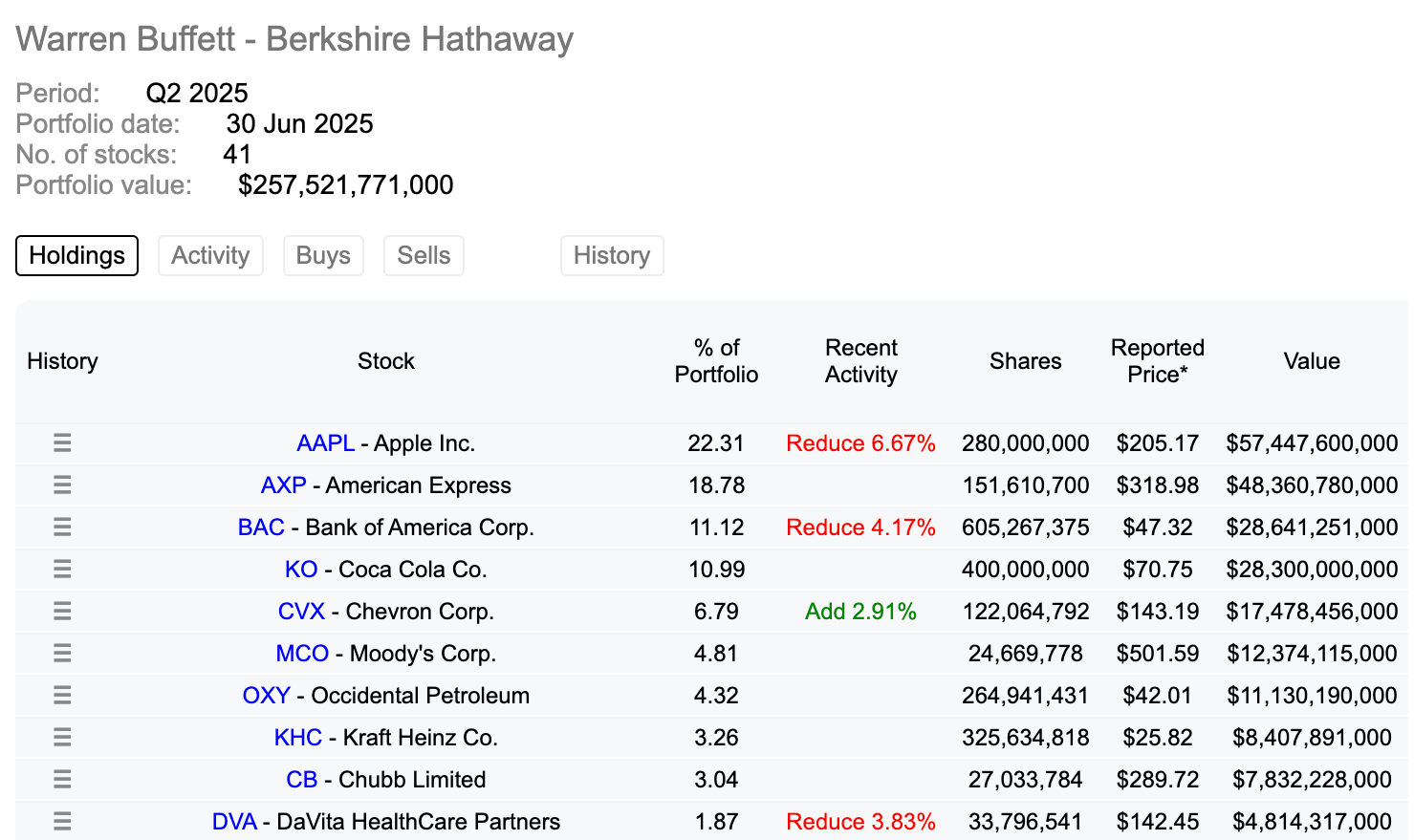The image size is (1414, 840).
Task: Click Apple shares count 280,000,000
Action: pyautogui.click(x=1026, y=443)
